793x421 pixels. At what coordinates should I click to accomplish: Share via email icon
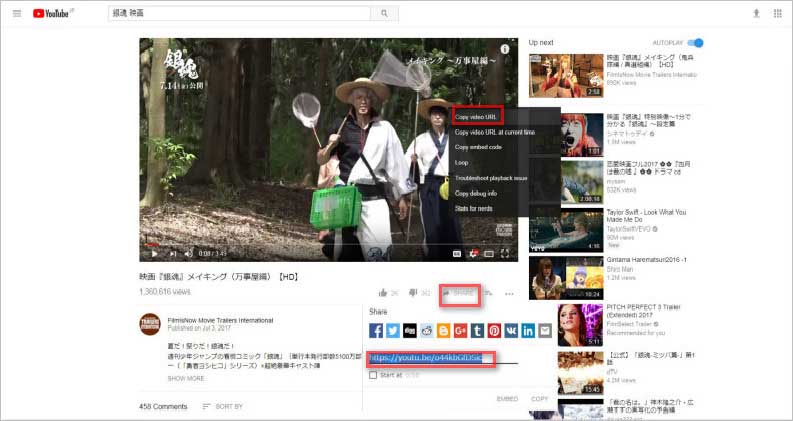pos(545,331)
